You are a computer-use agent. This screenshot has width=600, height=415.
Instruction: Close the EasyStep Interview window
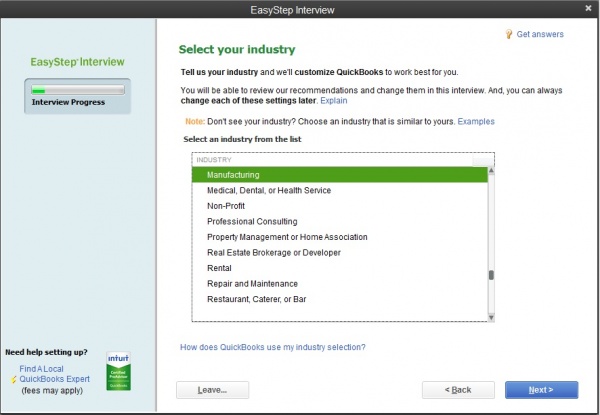point(589,8)
